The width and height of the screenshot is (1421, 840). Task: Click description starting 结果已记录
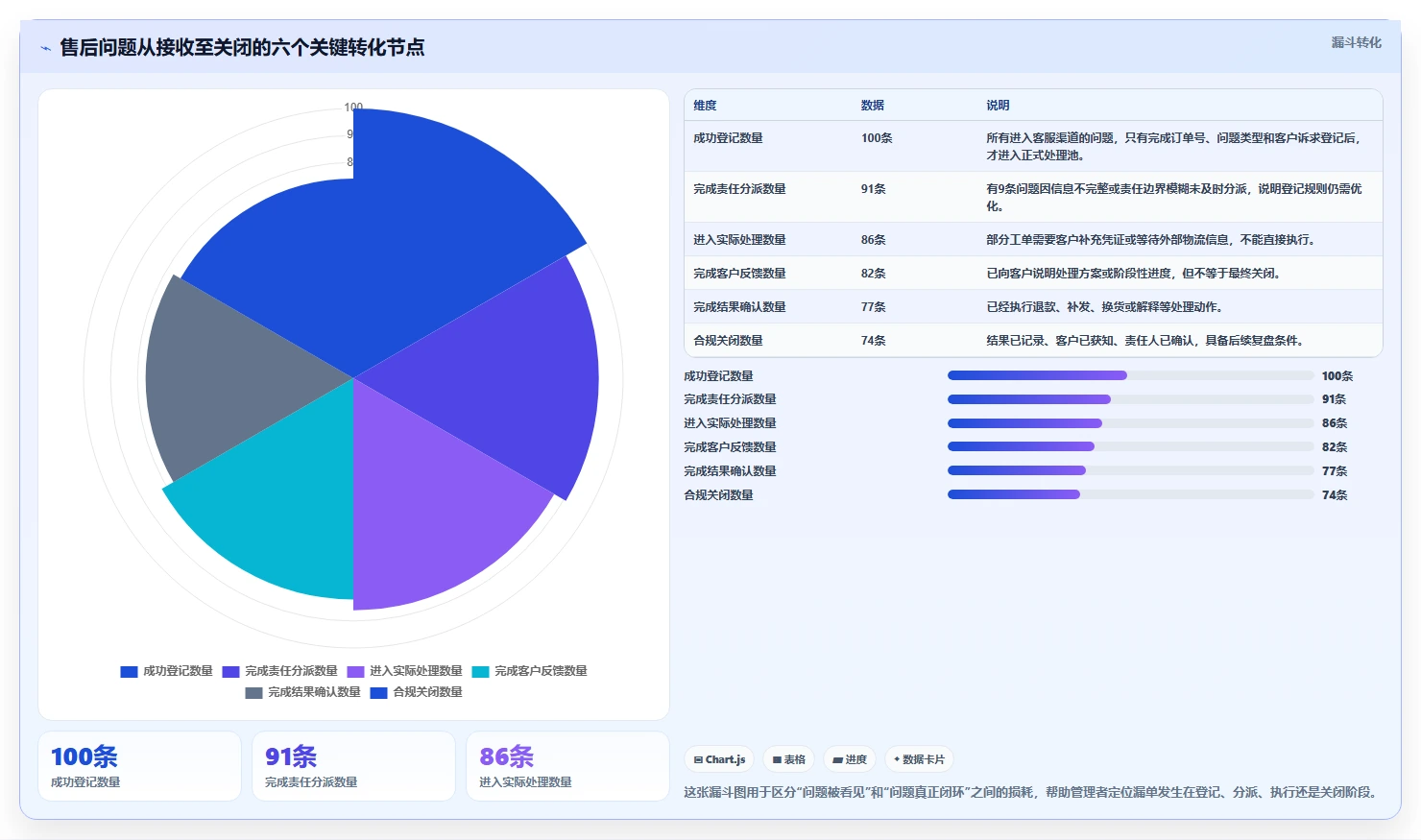(1144, 341)
